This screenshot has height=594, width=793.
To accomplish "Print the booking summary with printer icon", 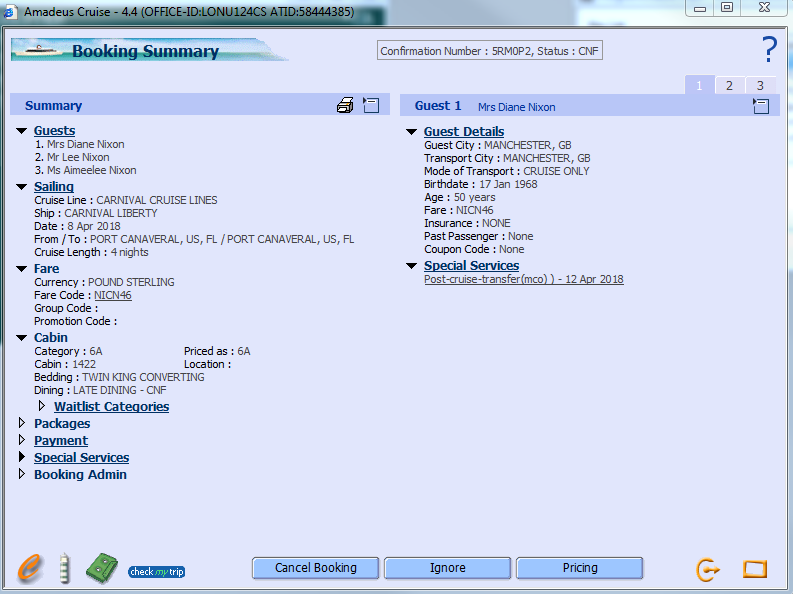I will [x=345, y=105].
